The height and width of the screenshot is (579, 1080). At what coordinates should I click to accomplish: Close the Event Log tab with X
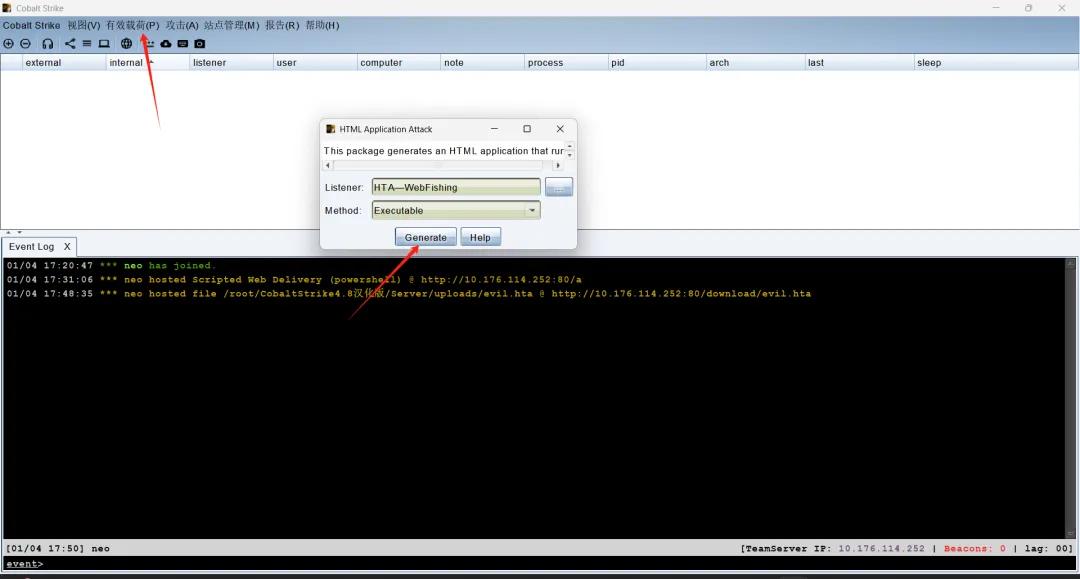pos(67,246)
